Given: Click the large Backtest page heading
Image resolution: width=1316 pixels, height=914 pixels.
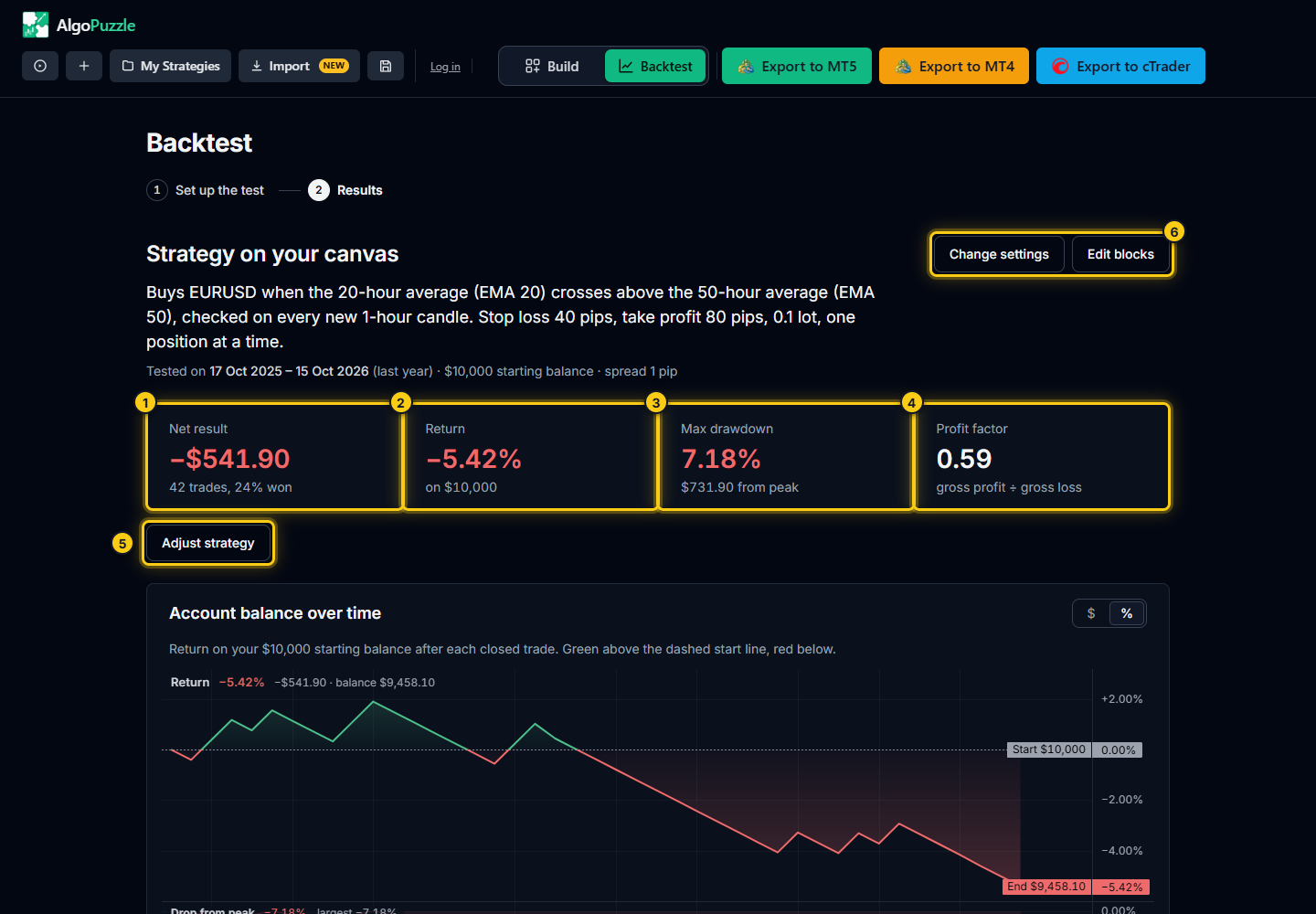Looking at the screenshot, I should (199, 143).
